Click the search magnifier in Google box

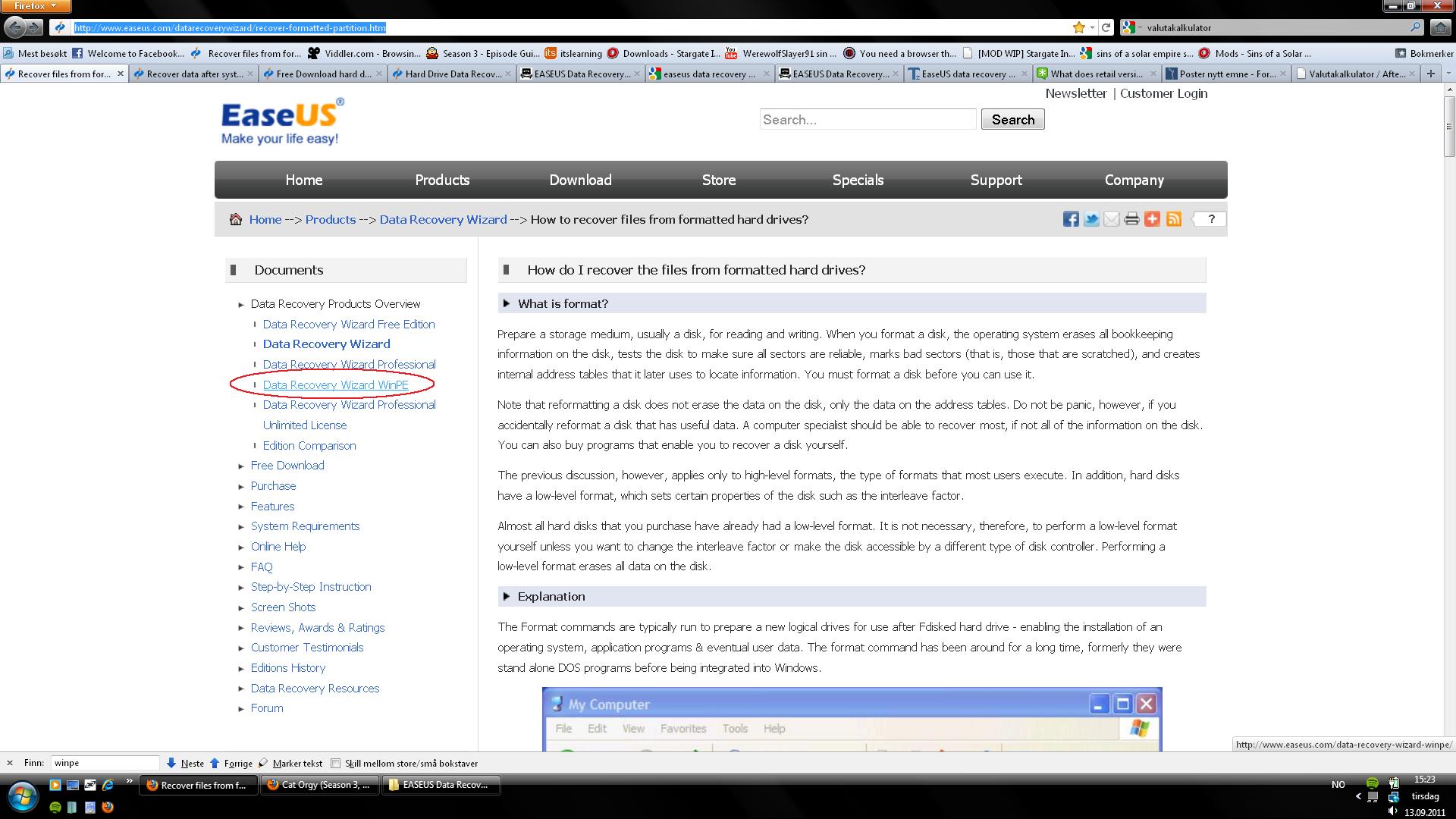1415,27
